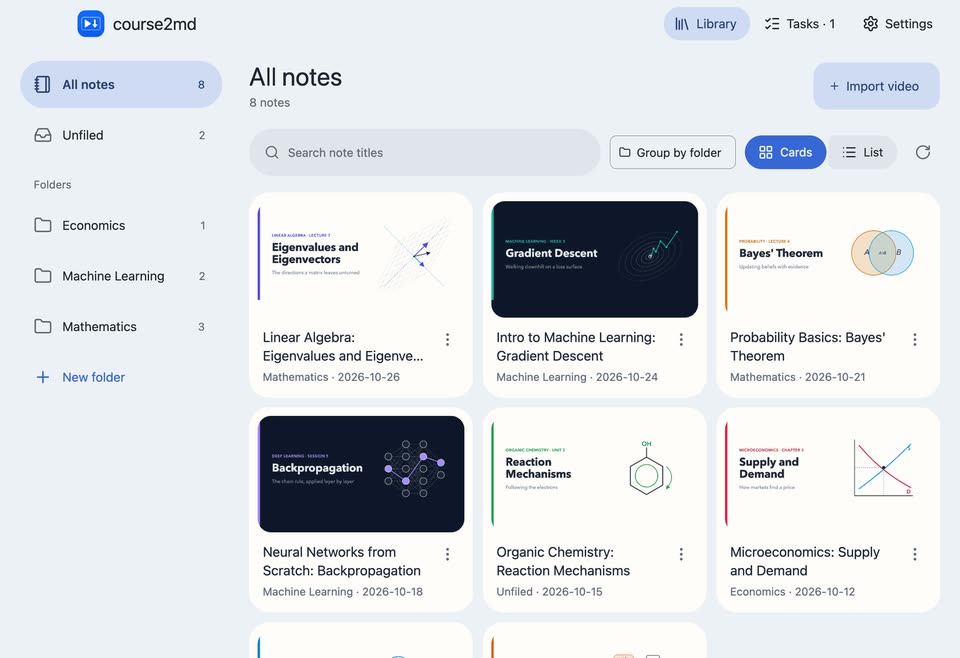Screen dimensions: 960x658
Task: Open more options for Linear Algebra note
Action: point(448,340)
